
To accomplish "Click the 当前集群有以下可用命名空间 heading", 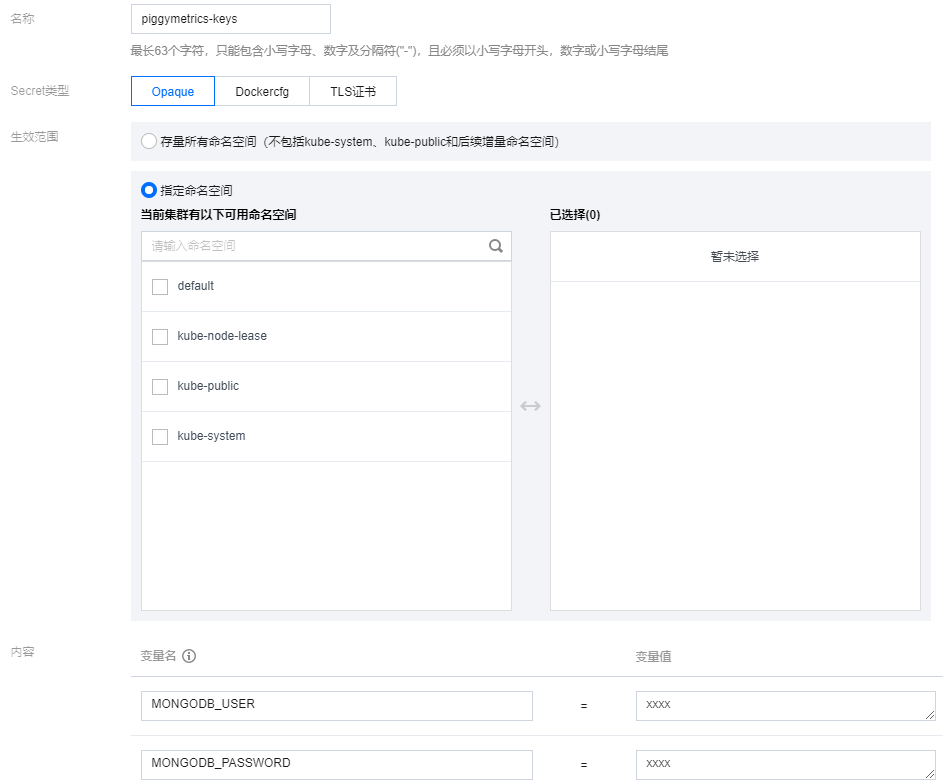I will [x=218, y=215].
